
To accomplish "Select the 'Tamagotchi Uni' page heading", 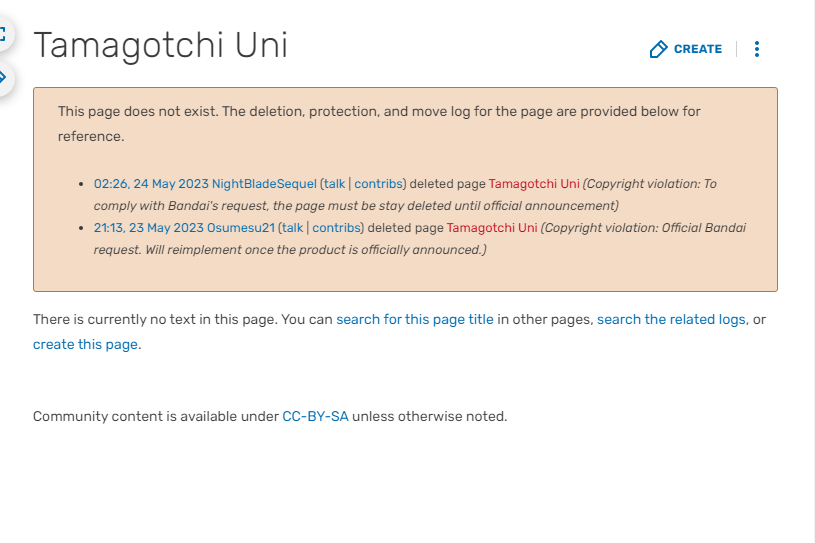I will pyautogui.click(x=161, y=46).
